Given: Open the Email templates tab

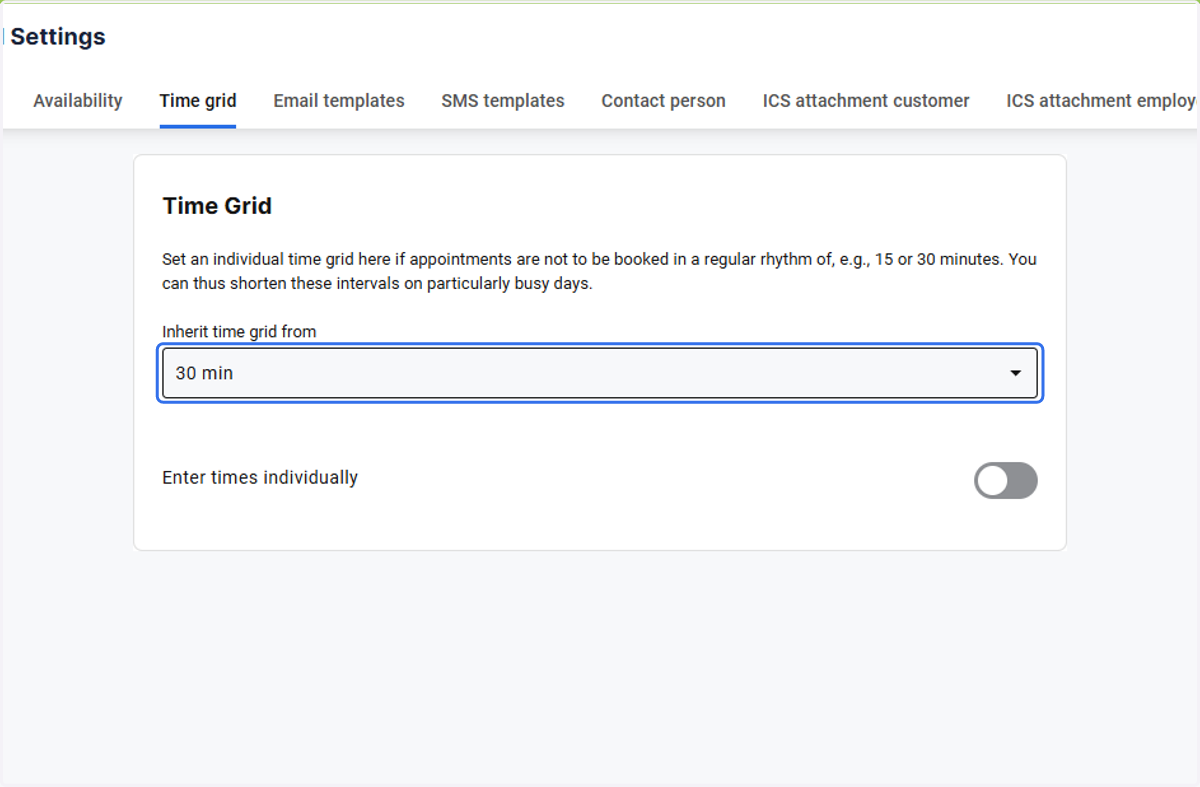Looking at the screenshot, I should click(x=339, y=101).
